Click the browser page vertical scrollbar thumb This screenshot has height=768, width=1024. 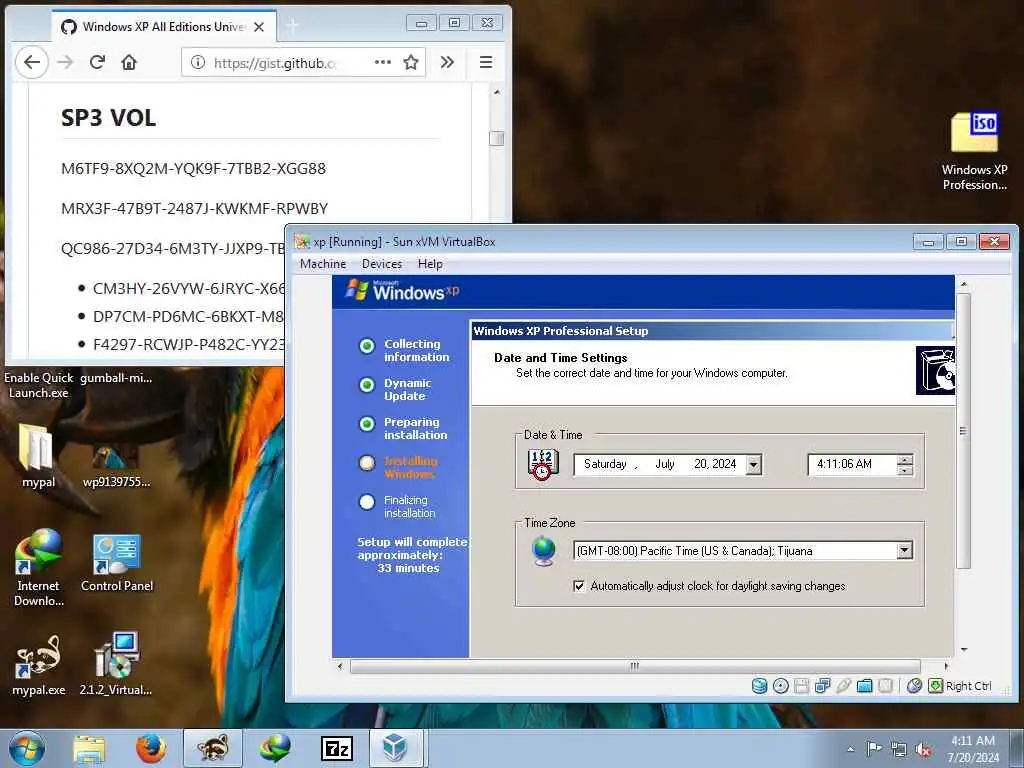496,138
